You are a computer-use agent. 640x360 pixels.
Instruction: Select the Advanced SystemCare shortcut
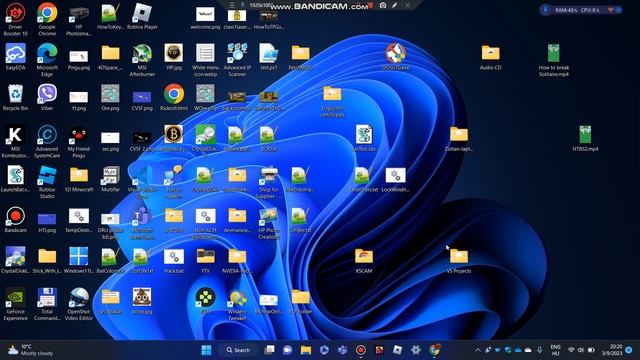click(47, 141)
